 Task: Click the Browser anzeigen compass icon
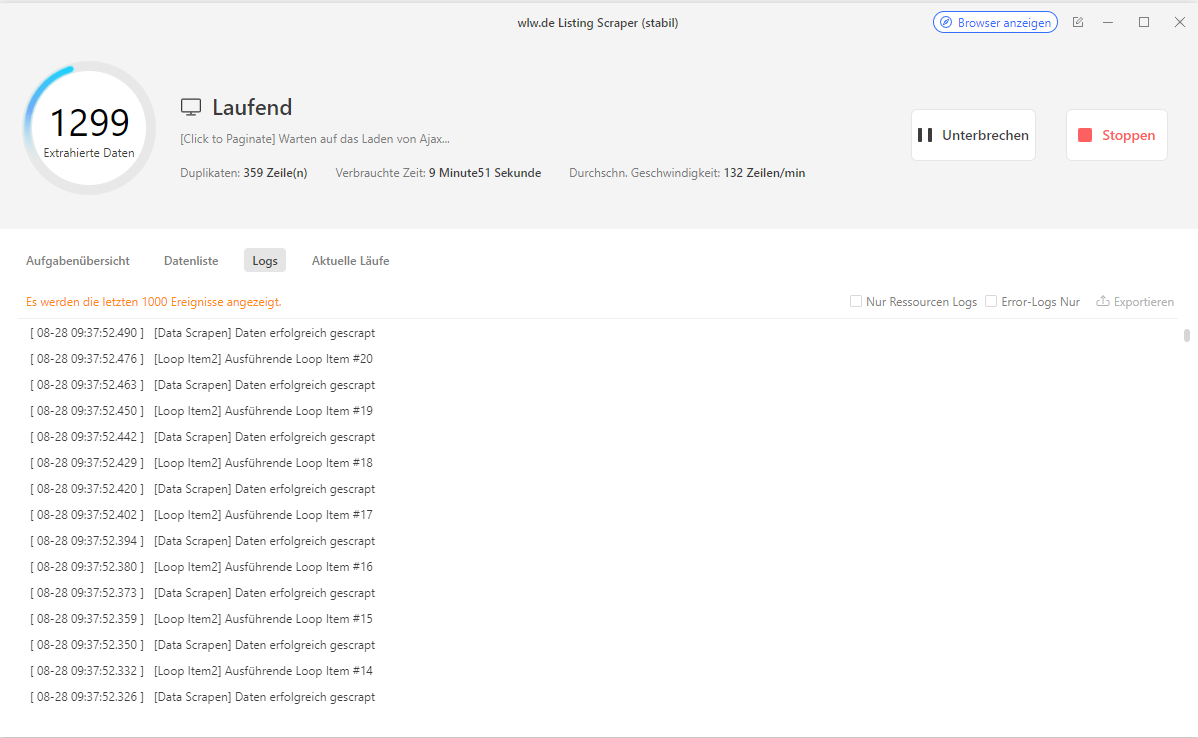tap(946, 23)
